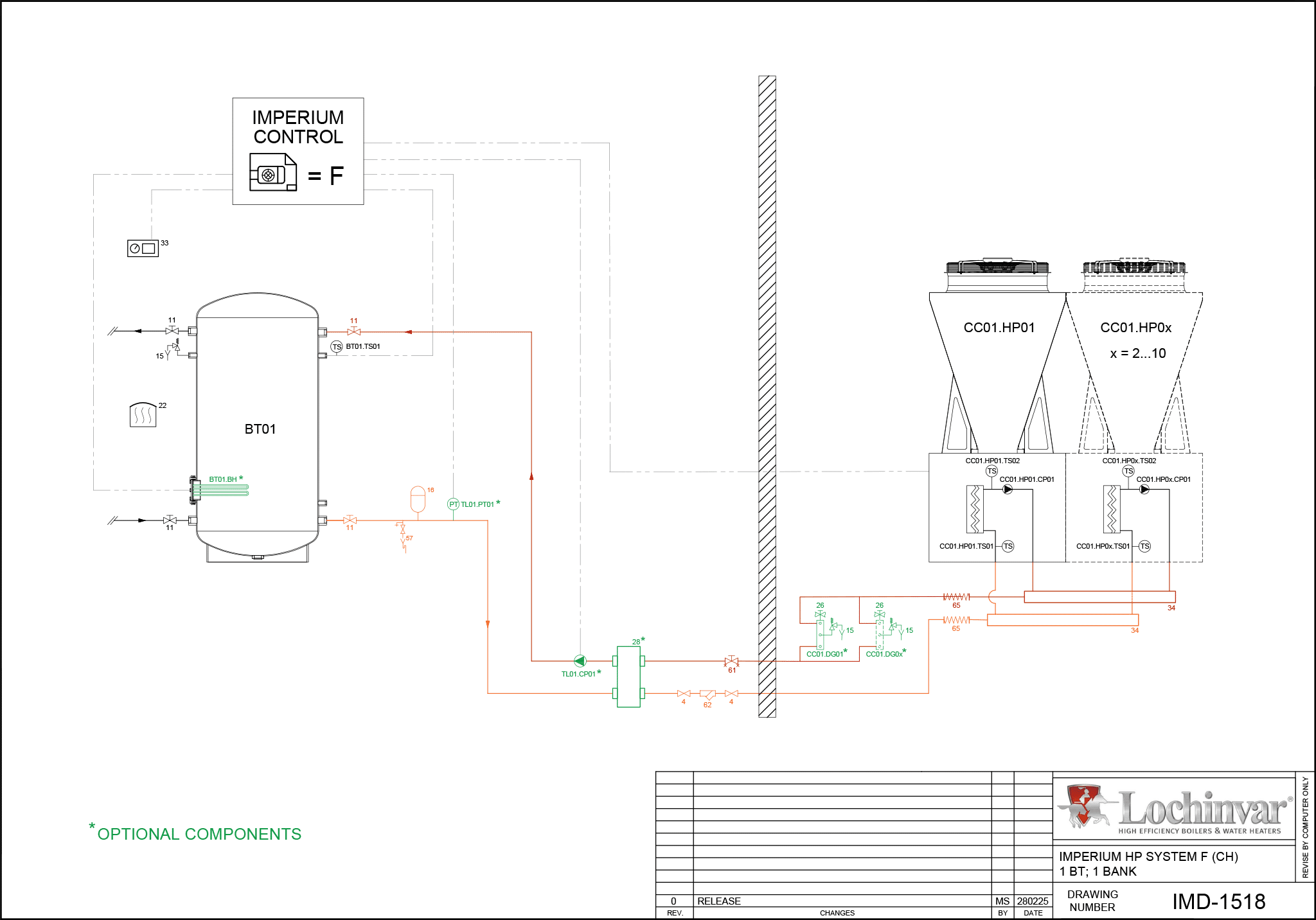
Task: Select the heat exchanger inside CC01.HP01 unit
Action: [x=975, y=509]
